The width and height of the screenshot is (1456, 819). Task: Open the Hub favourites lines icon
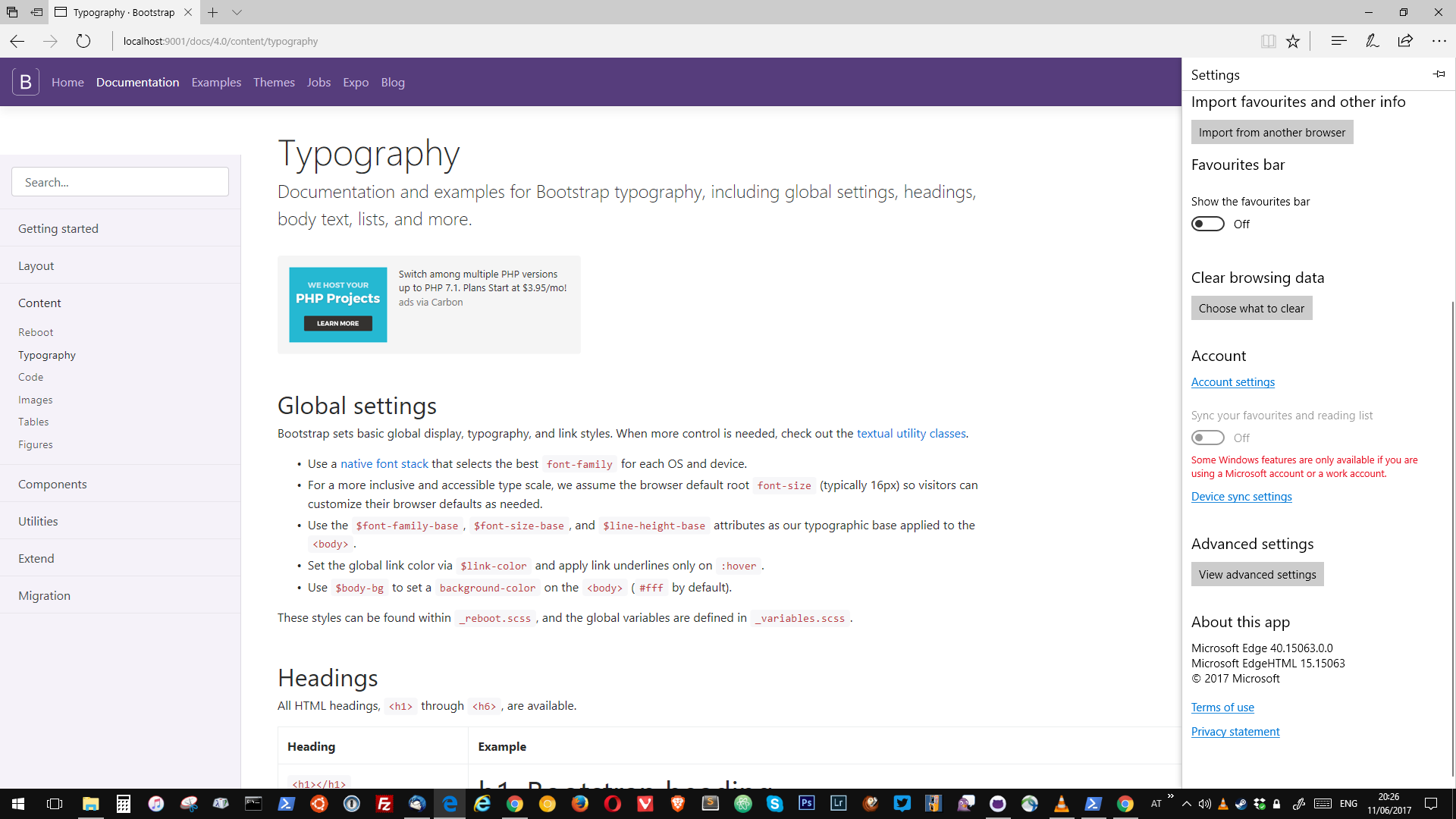[1338, 42]
